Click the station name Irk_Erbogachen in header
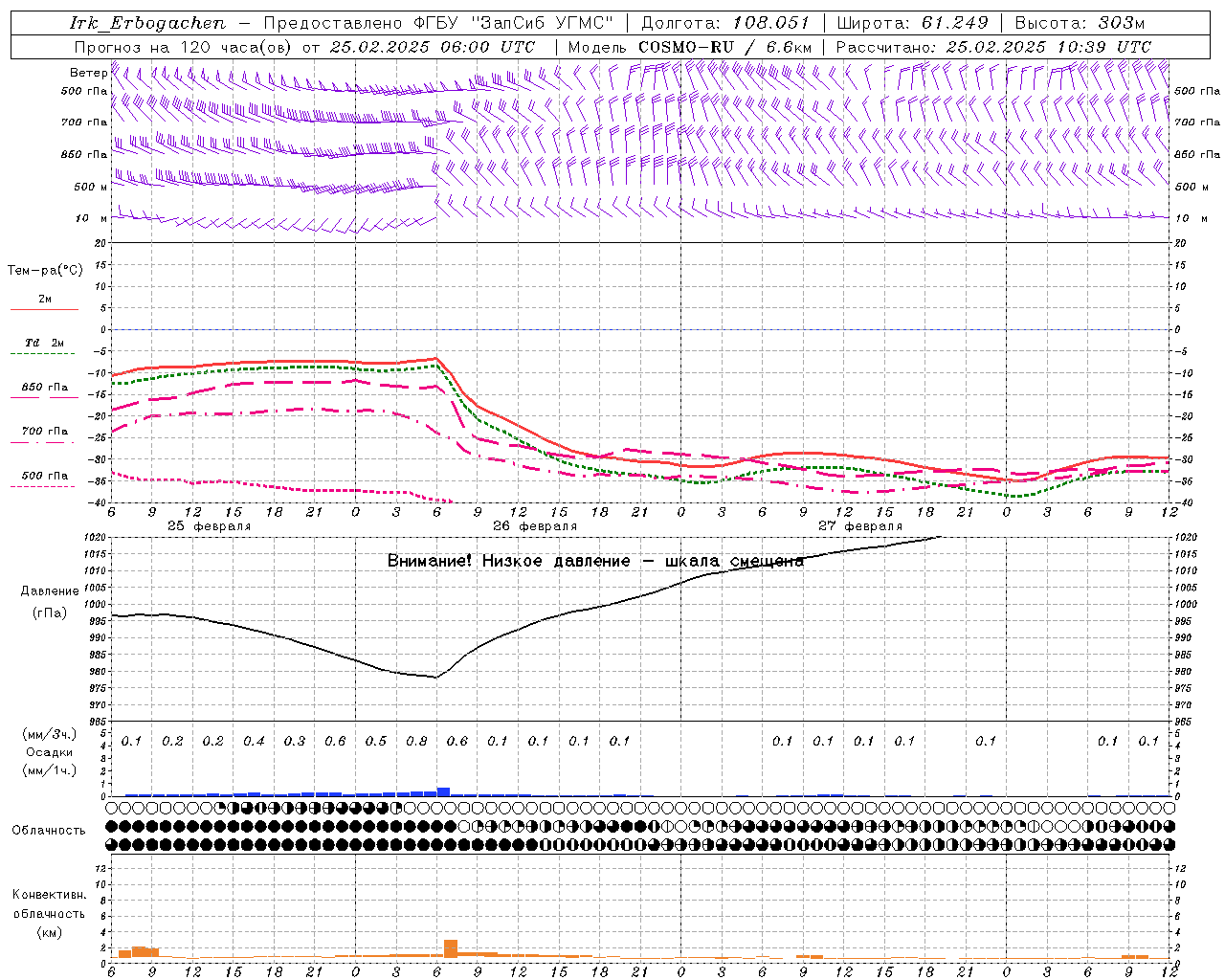 (x=147, y=23)
